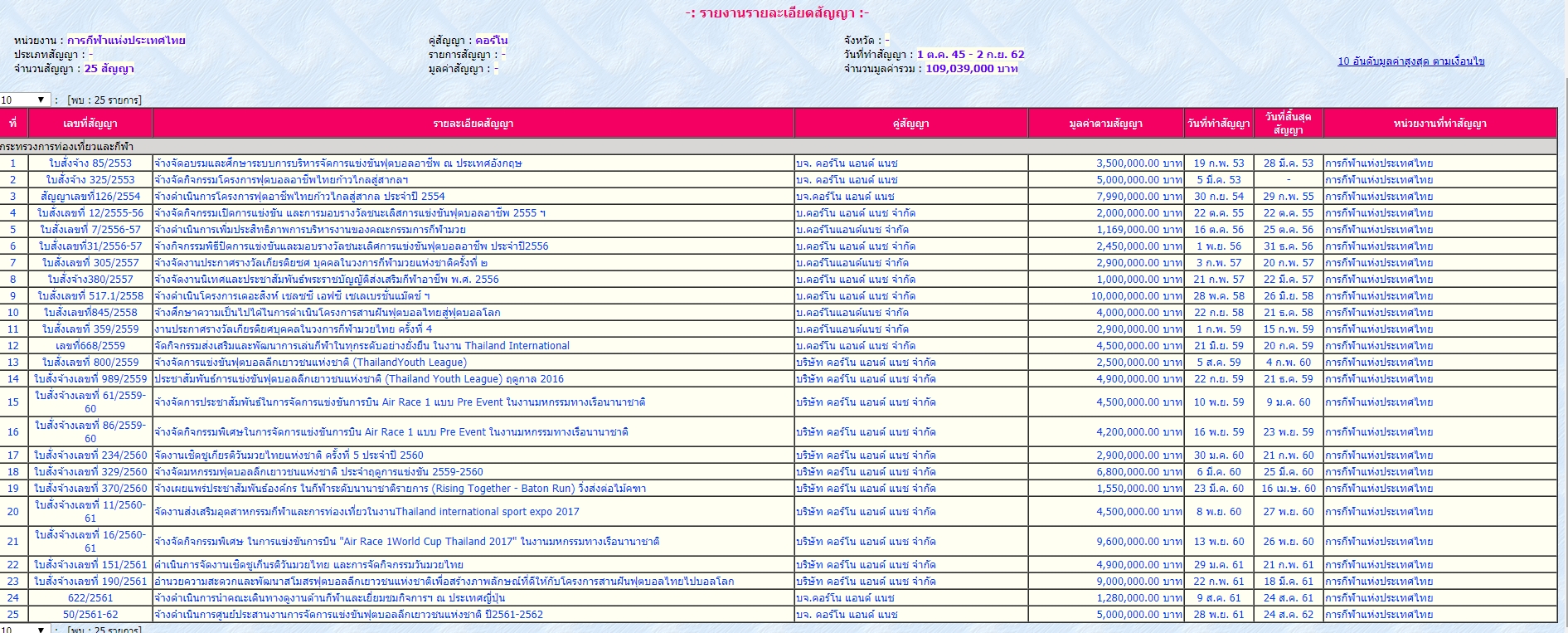This screenshot has width=1568, height=633.
Task: Open the '10 อันดับมูลค่าสูงสุด ตามเงื่อนไข' link
Action: coord(1410,61)
